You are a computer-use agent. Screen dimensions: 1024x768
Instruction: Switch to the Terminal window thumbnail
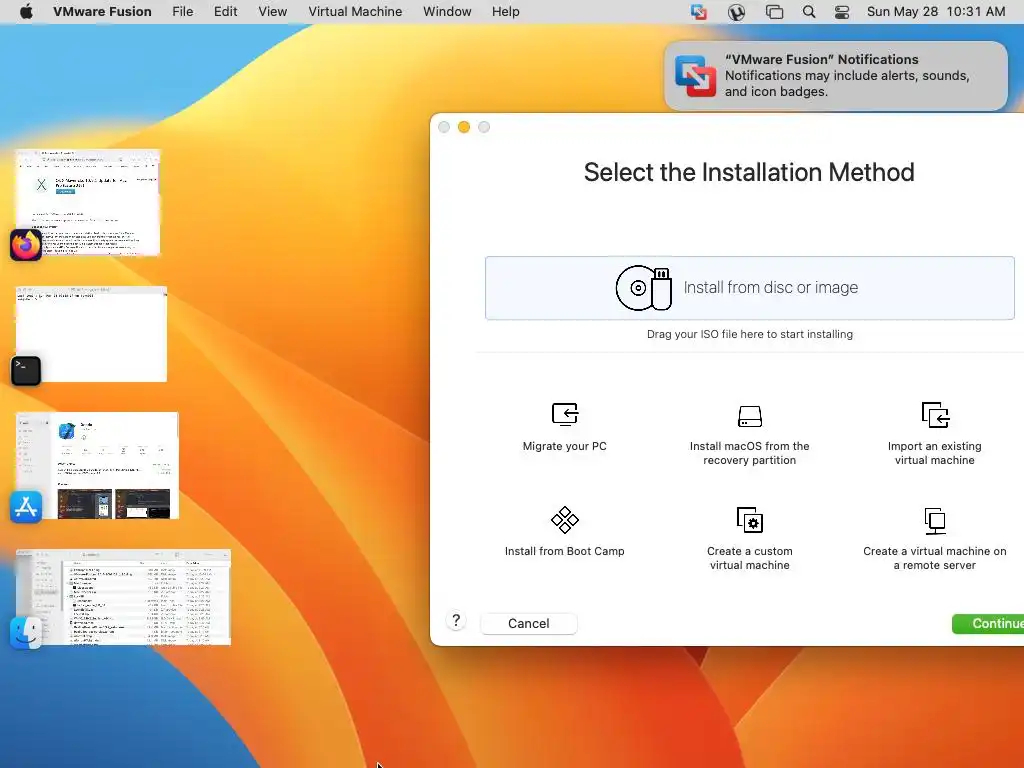[91, 334]
